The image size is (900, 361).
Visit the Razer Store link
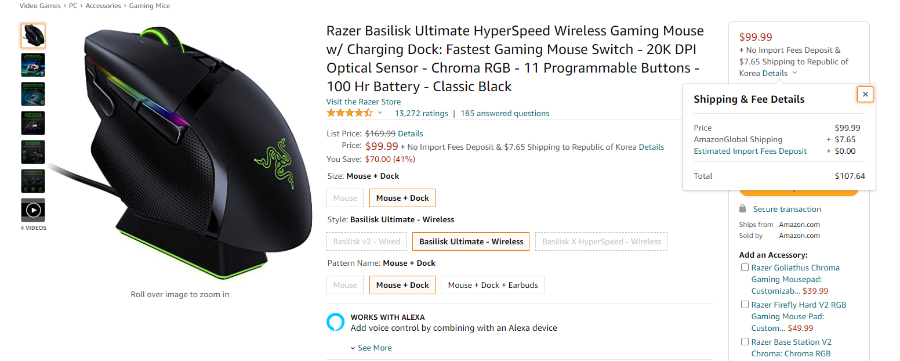[364, 102]
